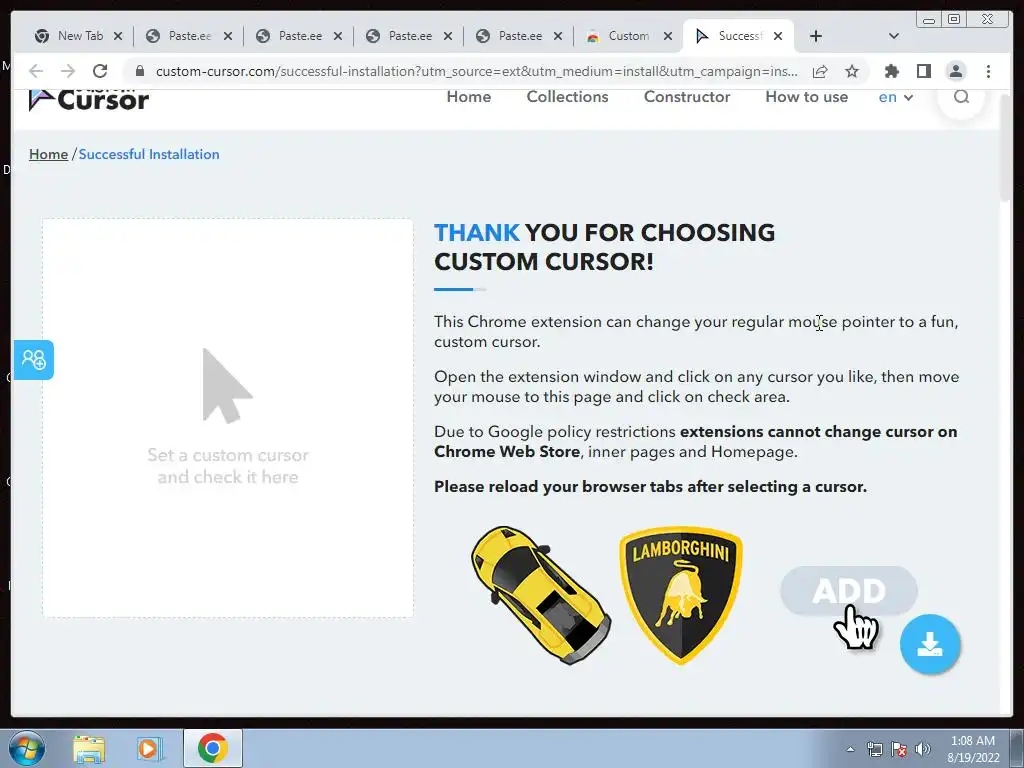
Task: Switch to the Custom tab
Action: (628, 36)
